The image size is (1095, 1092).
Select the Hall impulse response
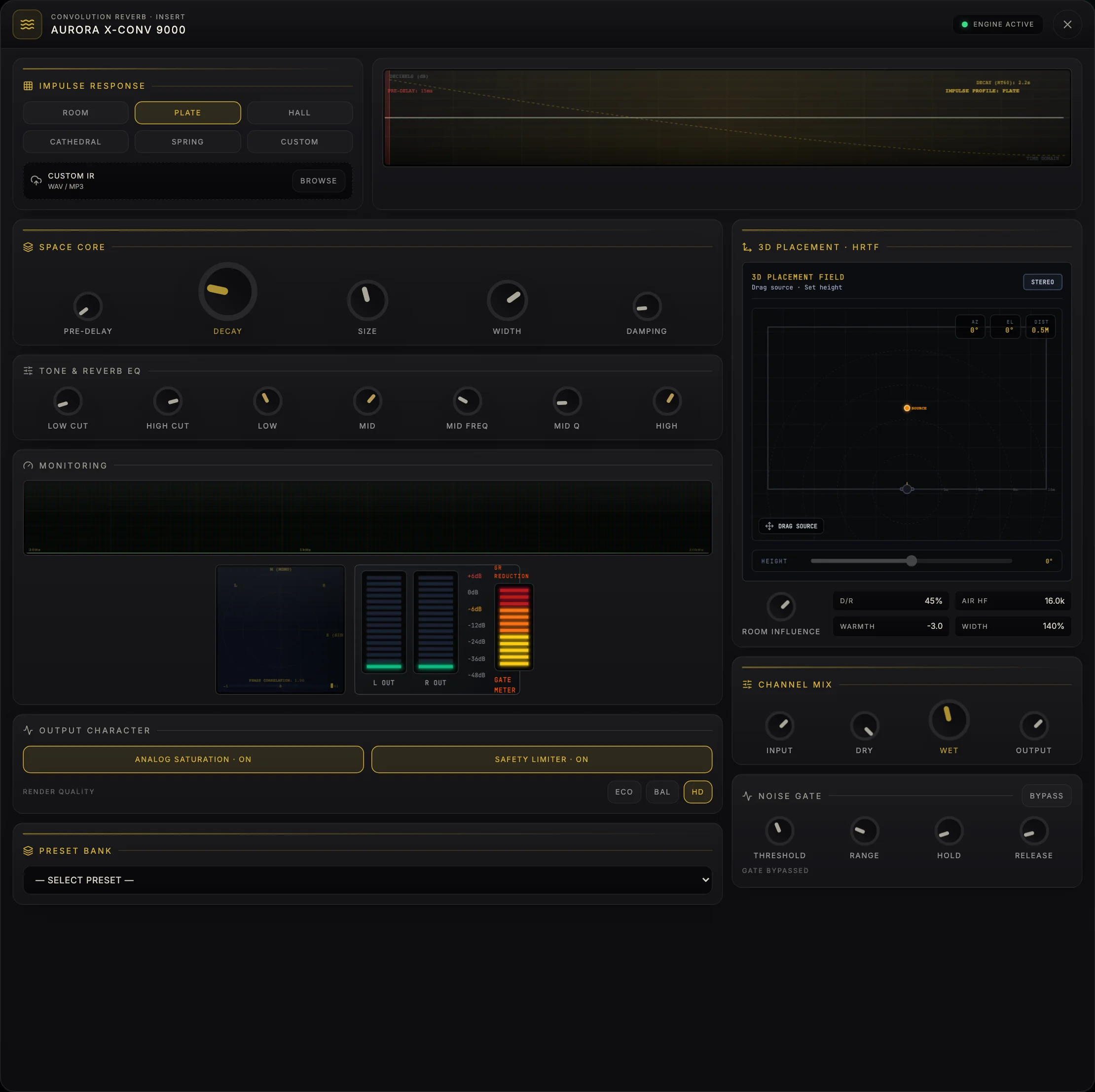tap(299, 113)
